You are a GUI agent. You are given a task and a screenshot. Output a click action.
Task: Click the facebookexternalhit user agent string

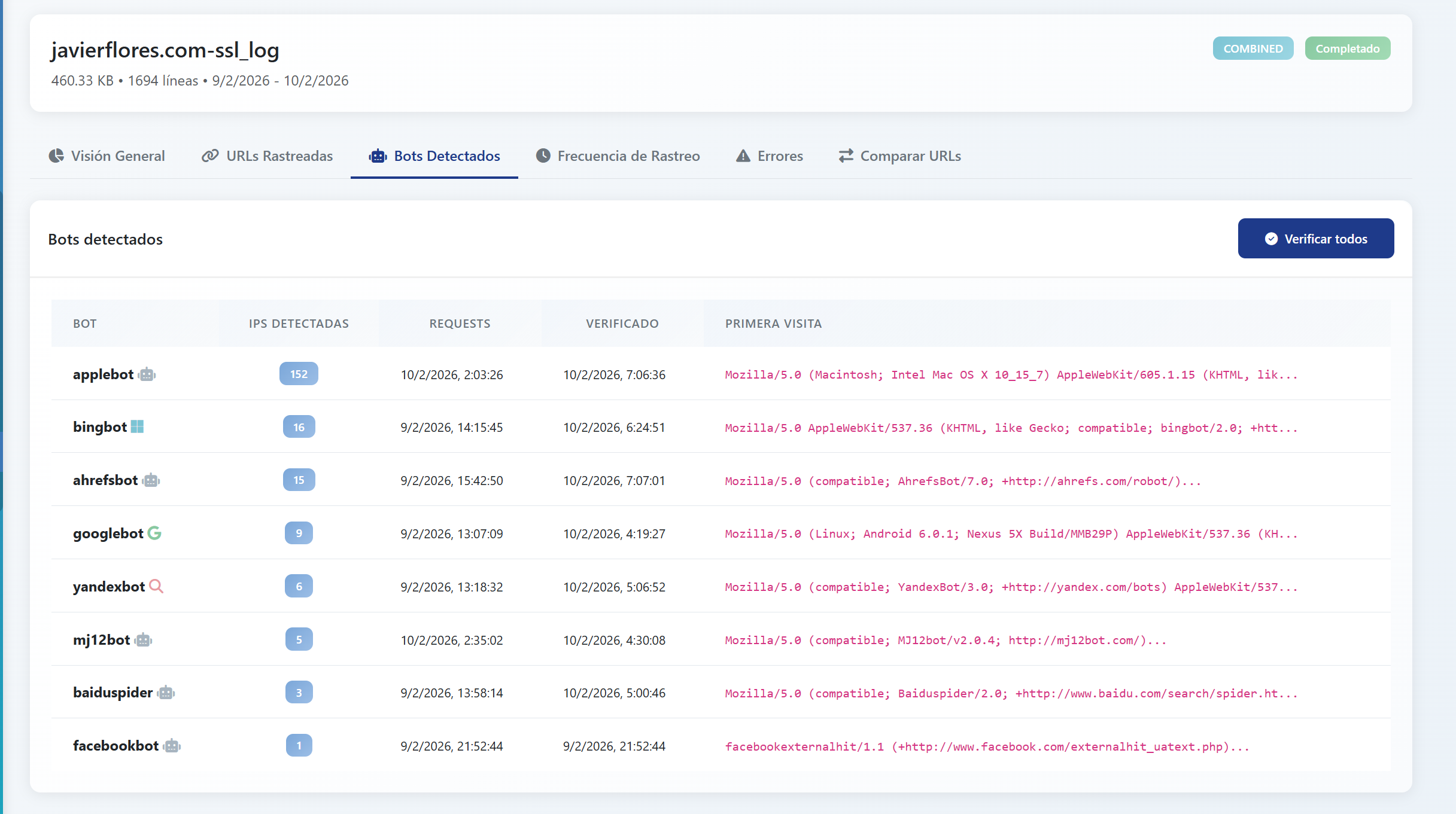(987, 746)
